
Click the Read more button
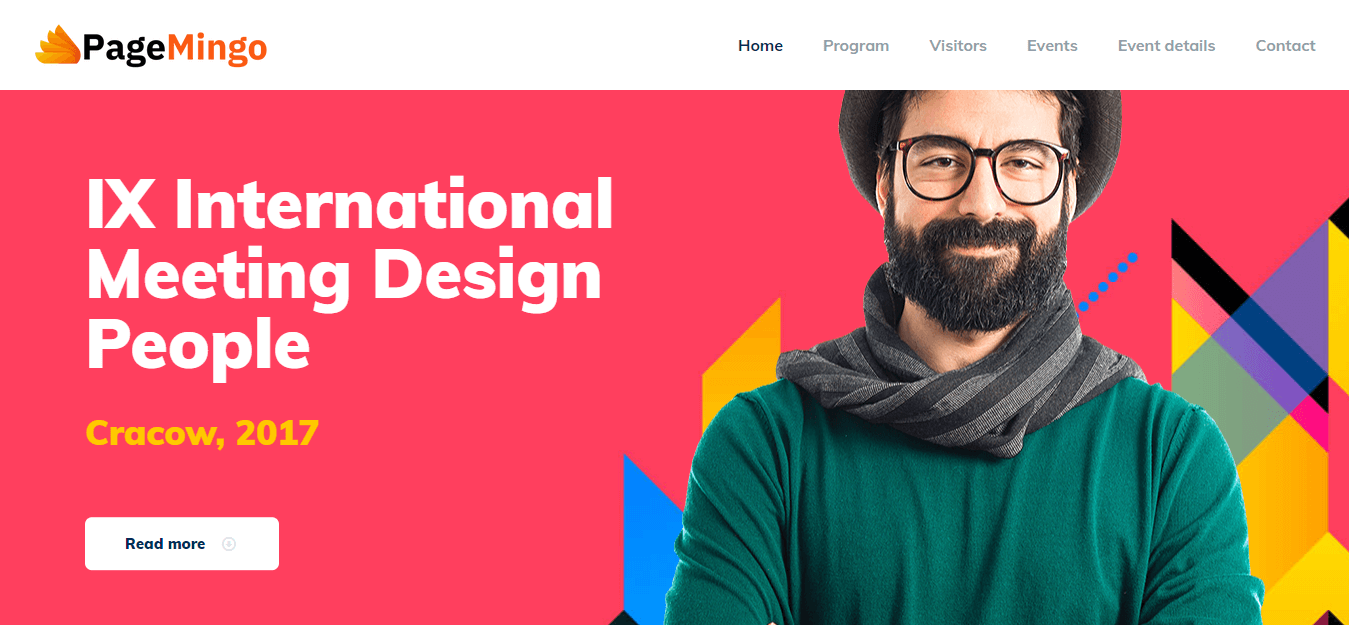(x=182, y=544)
